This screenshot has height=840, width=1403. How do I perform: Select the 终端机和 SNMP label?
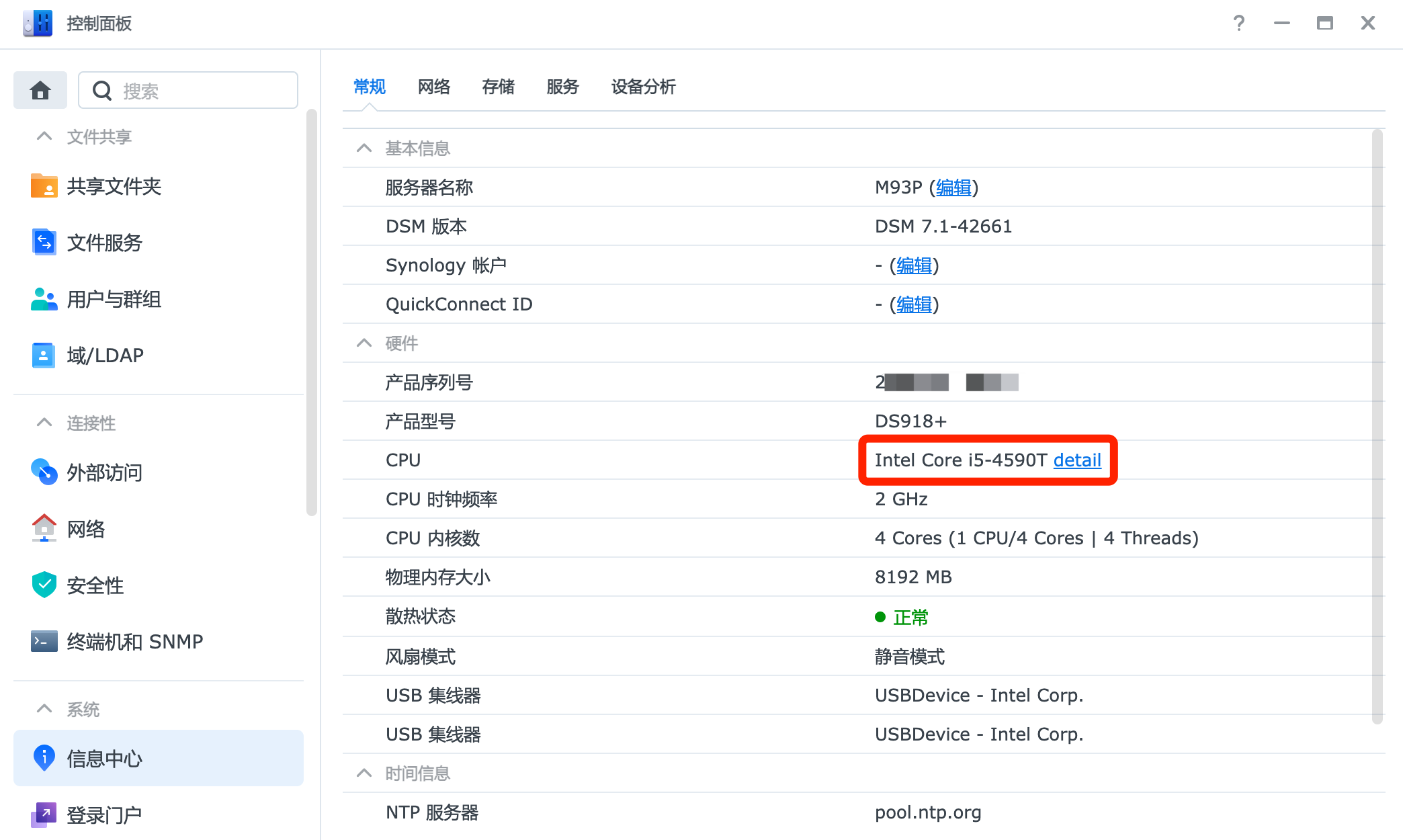pyautogui.click(x=135, y=642)
